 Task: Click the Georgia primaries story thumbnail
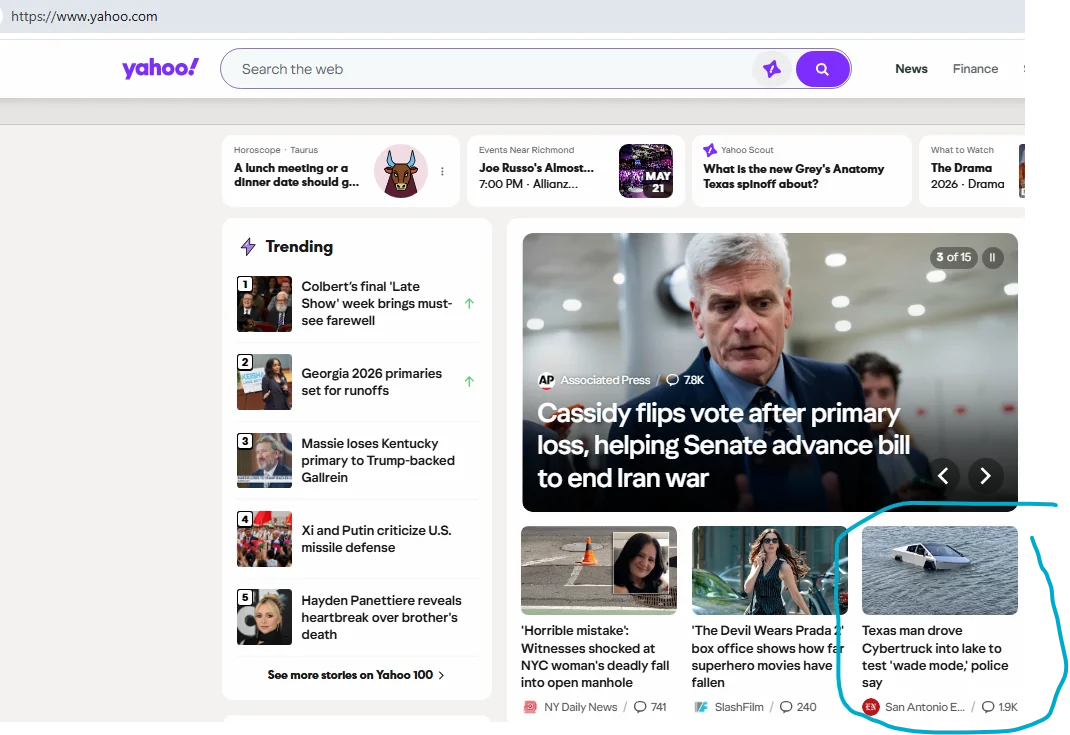pos(264,381)
